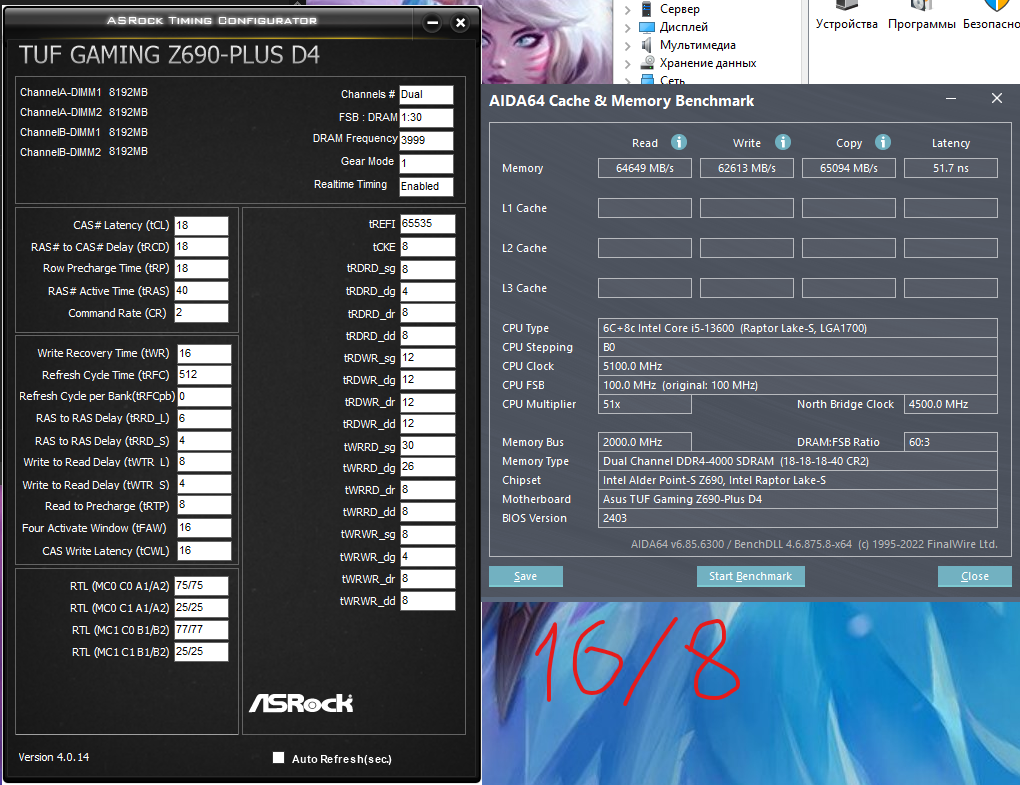Click the Channels # field showing Dual
The image size is (1020, 785).
click(426, 95)
